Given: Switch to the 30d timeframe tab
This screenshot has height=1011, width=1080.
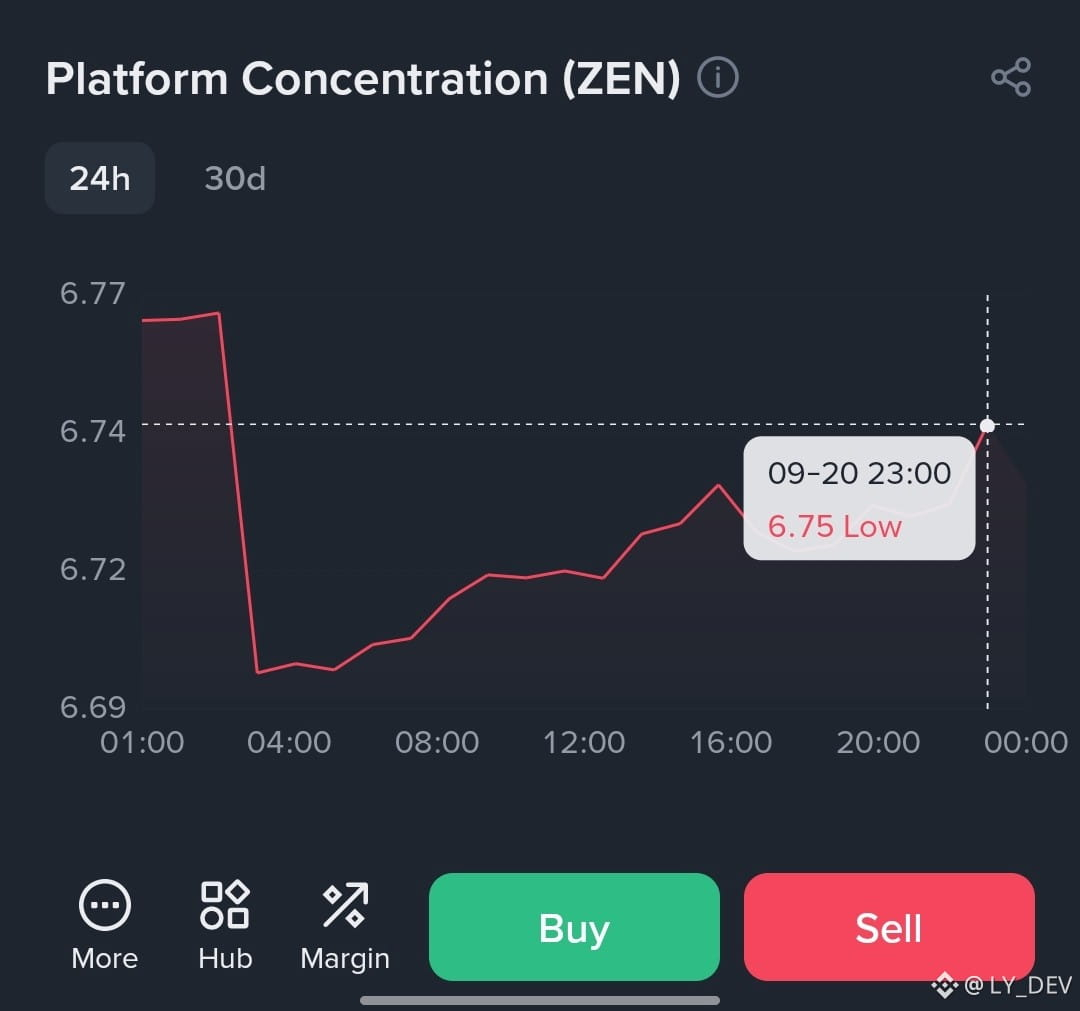Looking at the screenshot, I should pos(235,178).
